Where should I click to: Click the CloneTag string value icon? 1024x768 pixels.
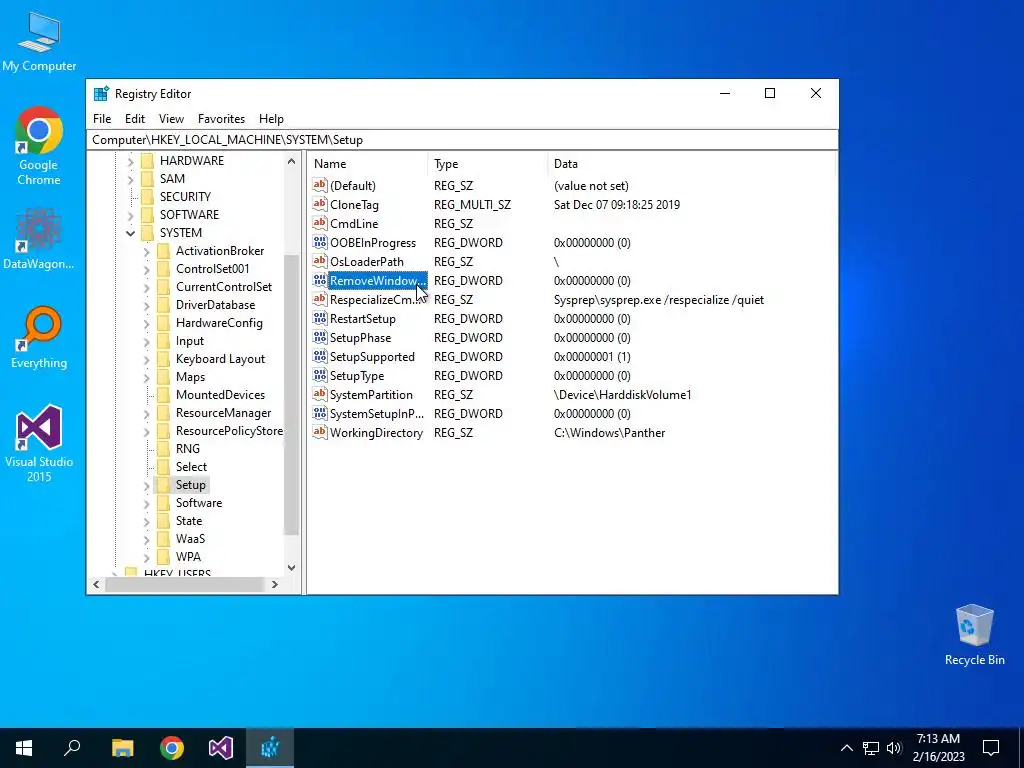319,204
